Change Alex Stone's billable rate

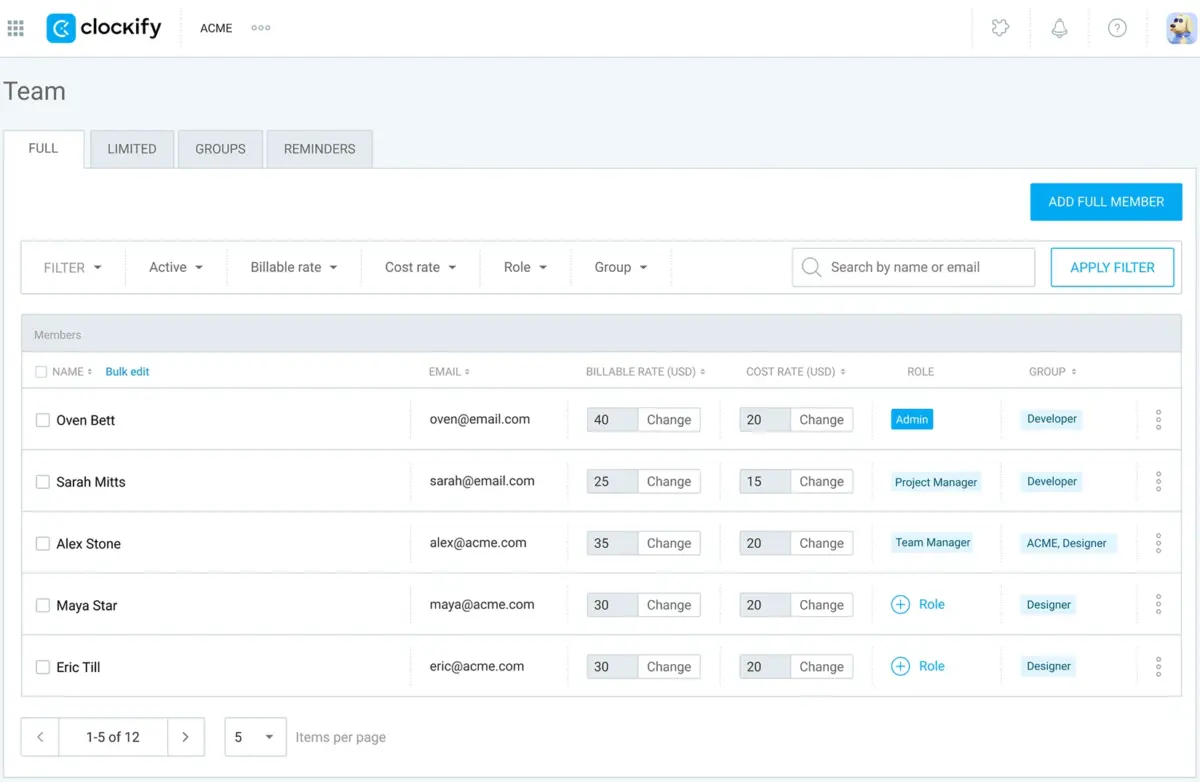pyautogui.click(x=669, y=543)
